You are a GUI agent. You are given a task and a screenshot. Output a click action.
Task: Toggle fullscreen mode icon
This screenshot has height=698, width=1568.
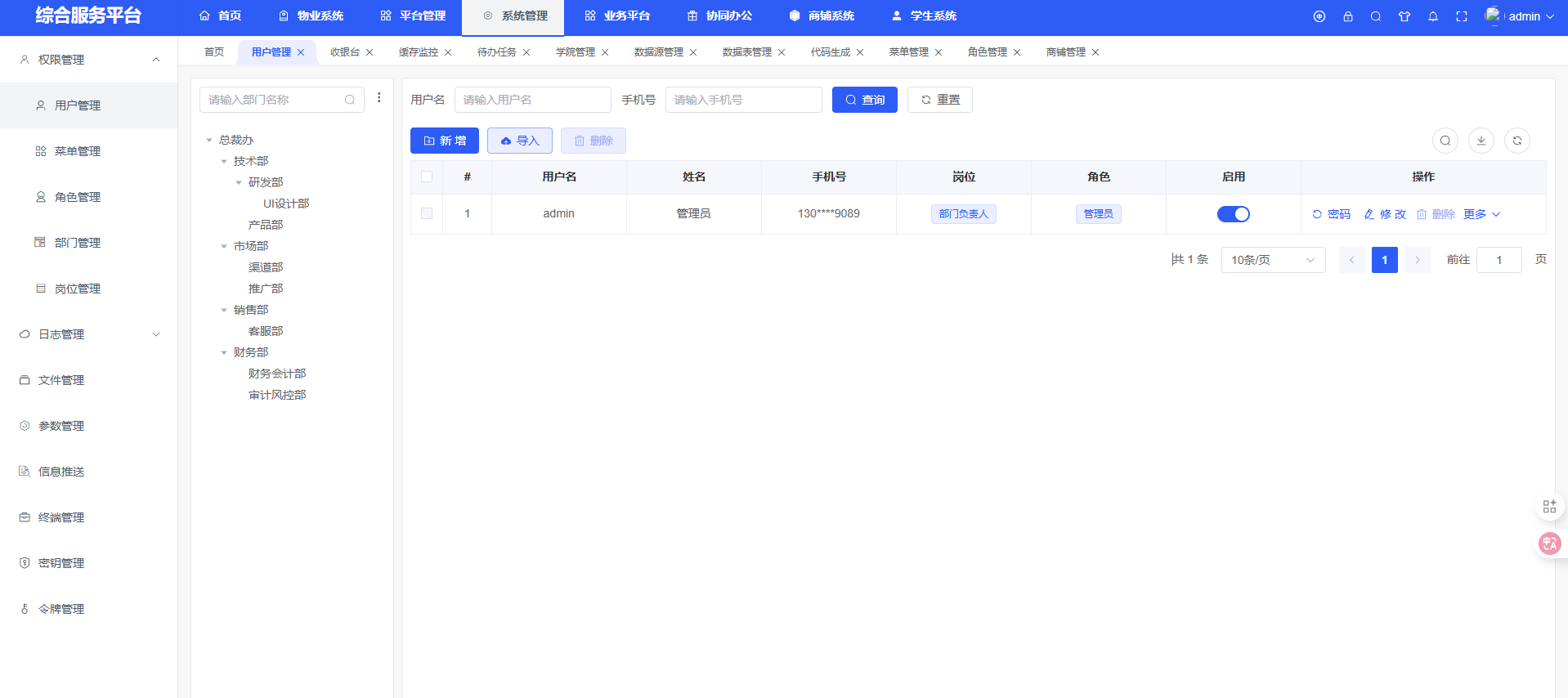[1461, 16]
